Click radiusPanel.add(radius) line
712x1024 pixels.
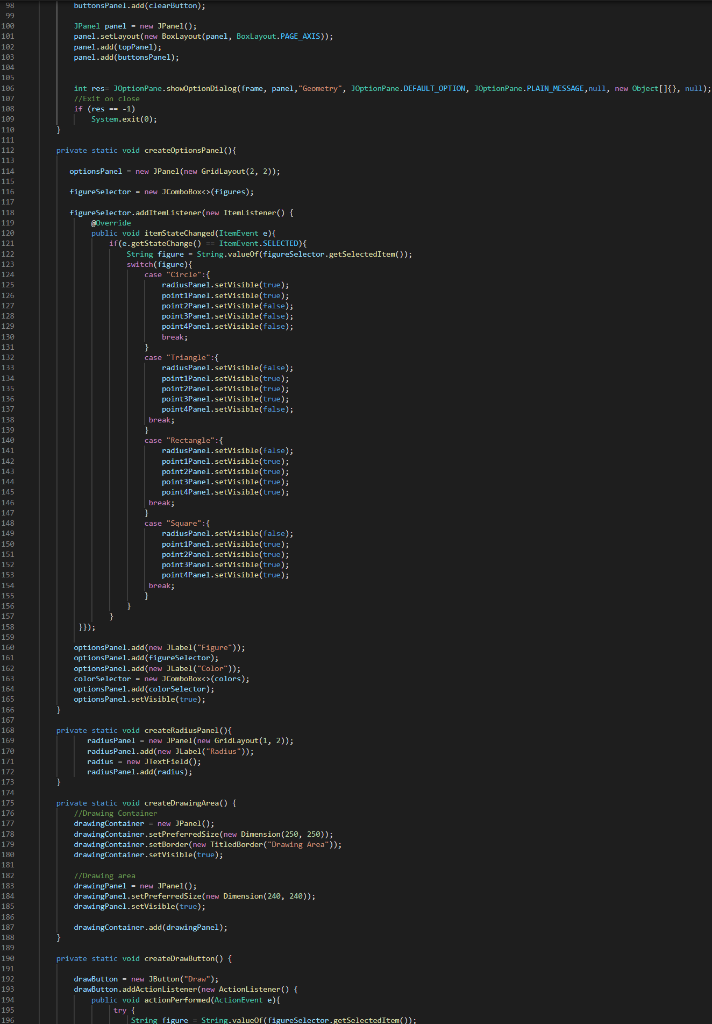tap(140, 772)
